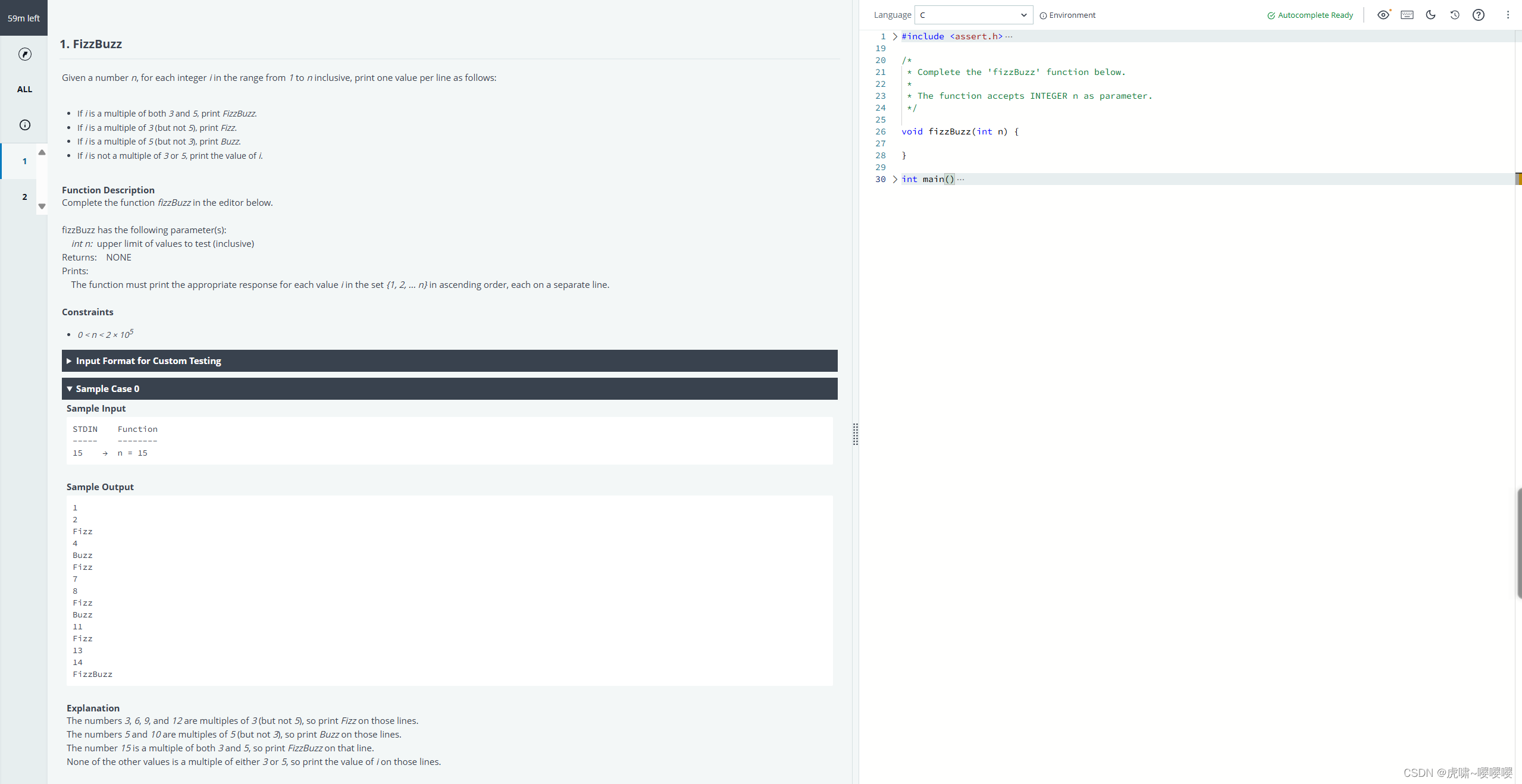Click the 'Constraints' heading
The image size is (1522, 784).
coord(87,312)
